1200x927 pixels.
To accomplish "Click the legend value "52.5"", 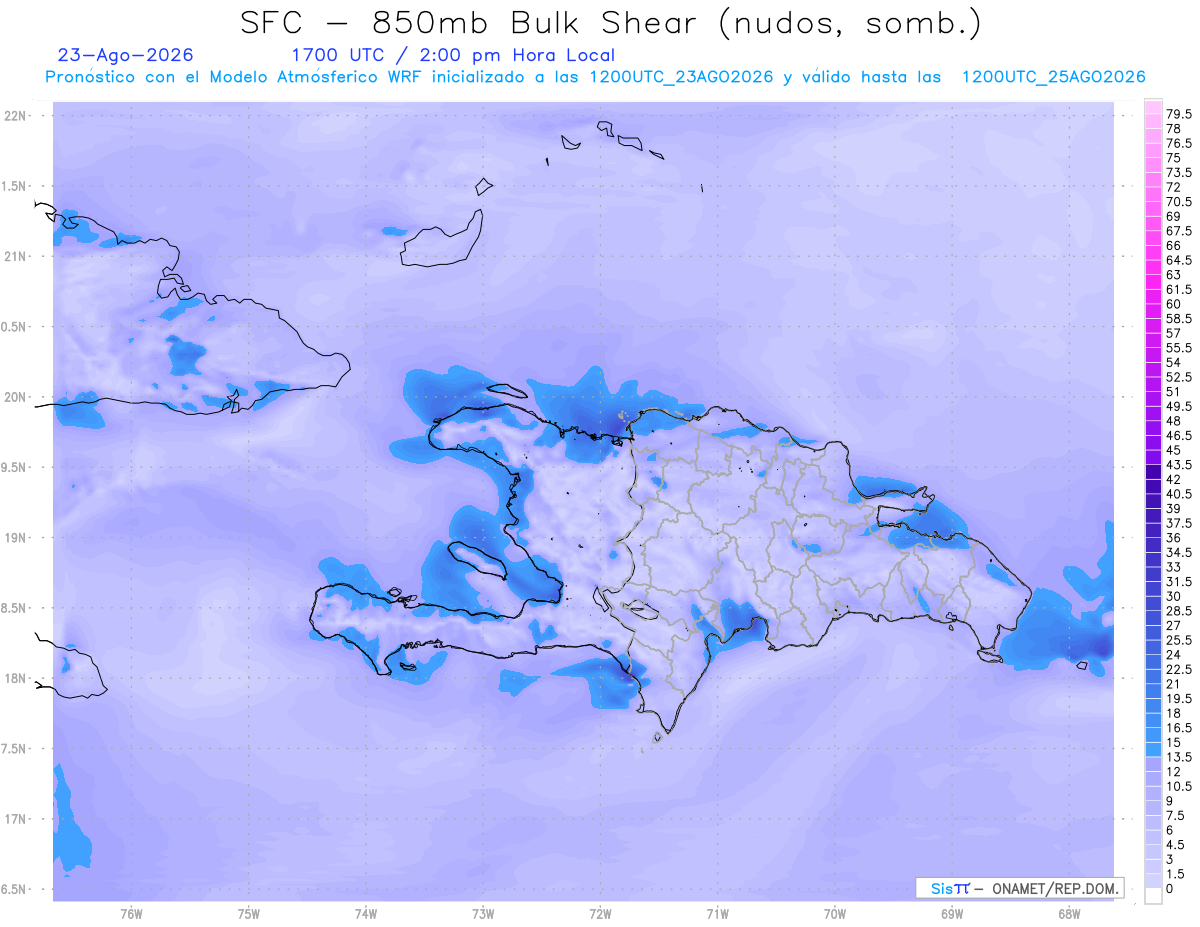I will click(1179, 377).
